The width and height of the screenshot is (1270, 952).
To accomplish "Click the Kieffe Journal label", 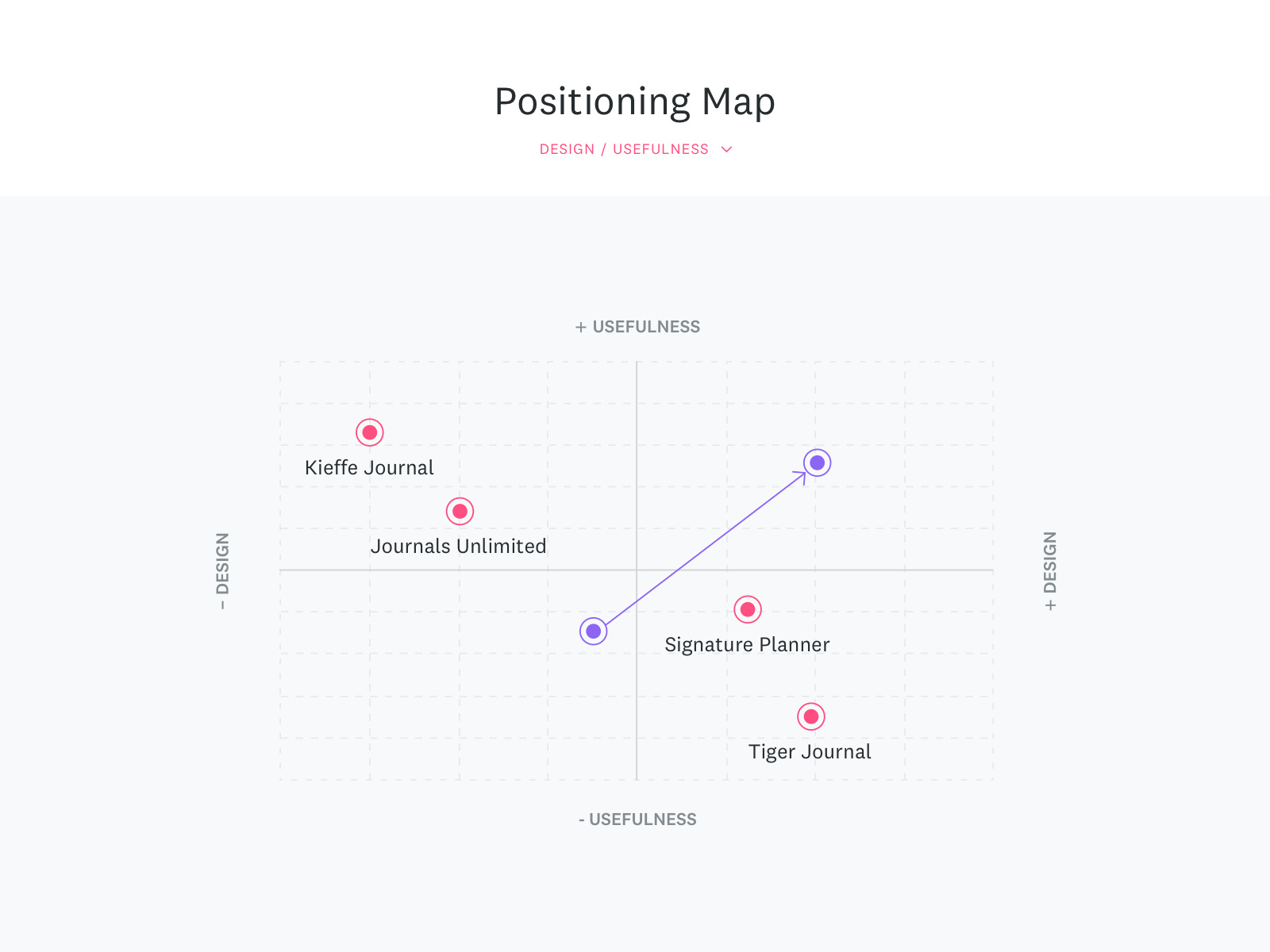I will tap(369, 467).
